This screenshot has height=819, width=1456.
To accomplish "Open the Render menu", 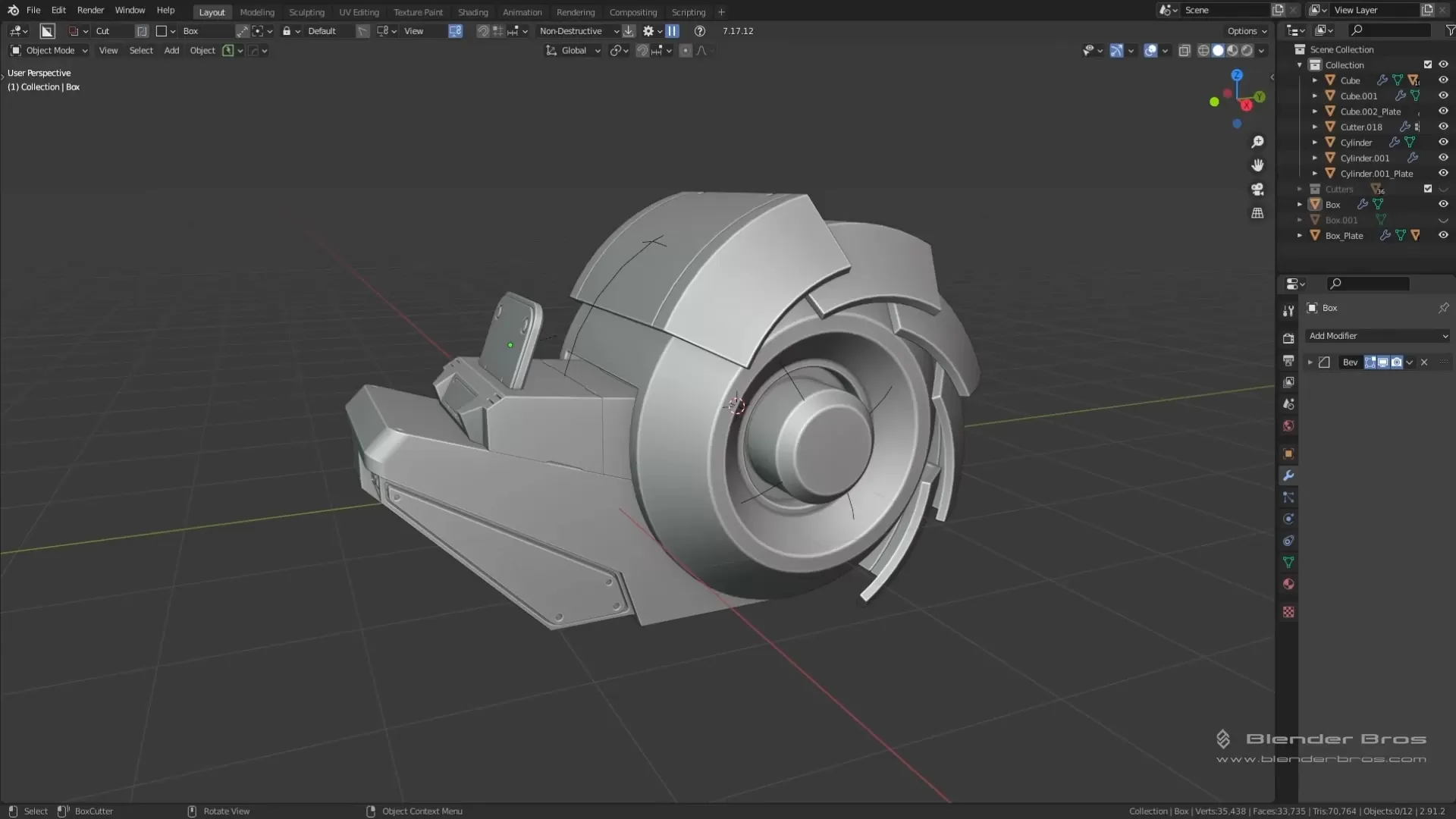I will (90, 10).
